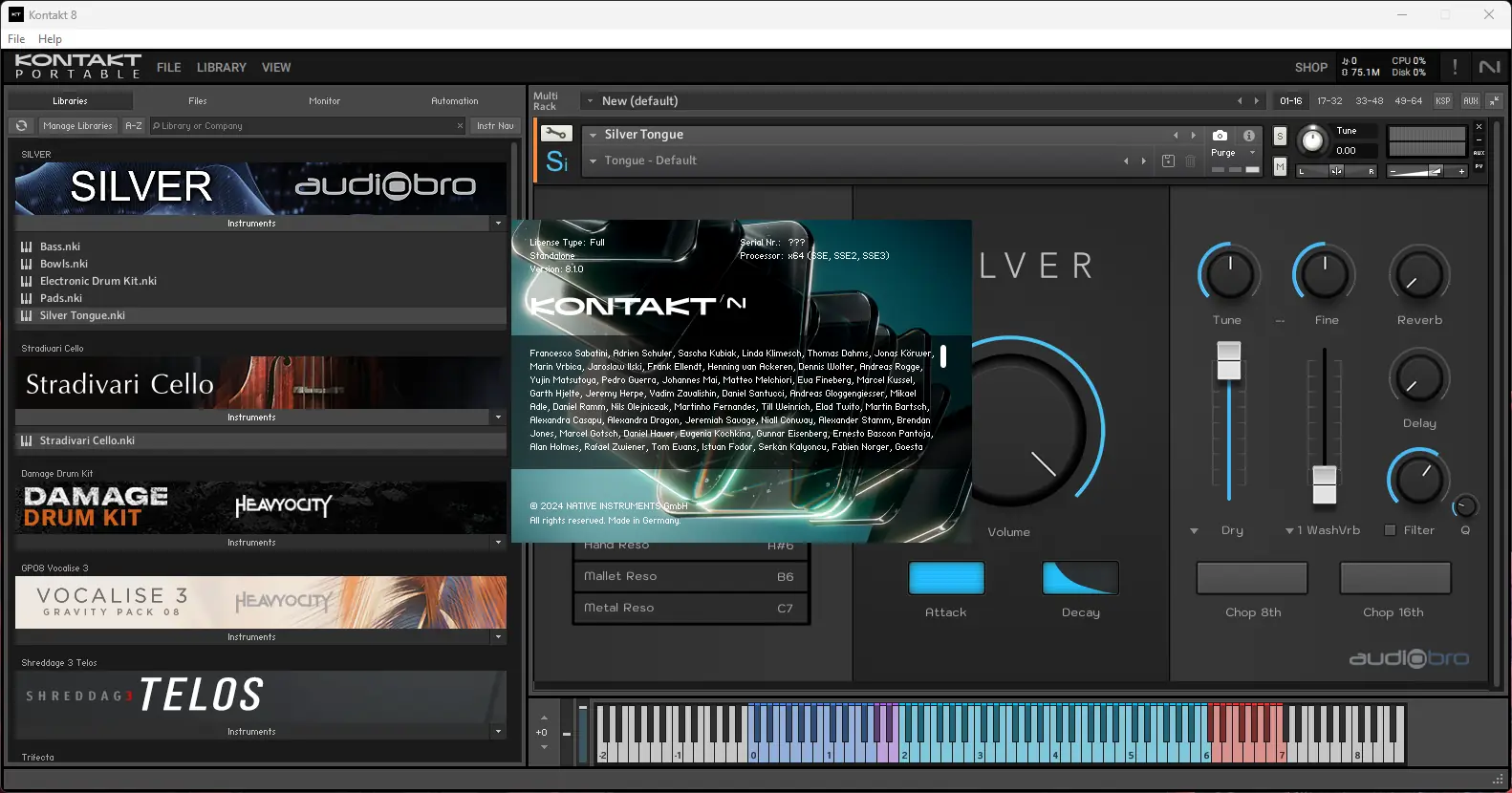
Task: Clear the library search field
Action: pyautogui.click(x=460, y=126)
